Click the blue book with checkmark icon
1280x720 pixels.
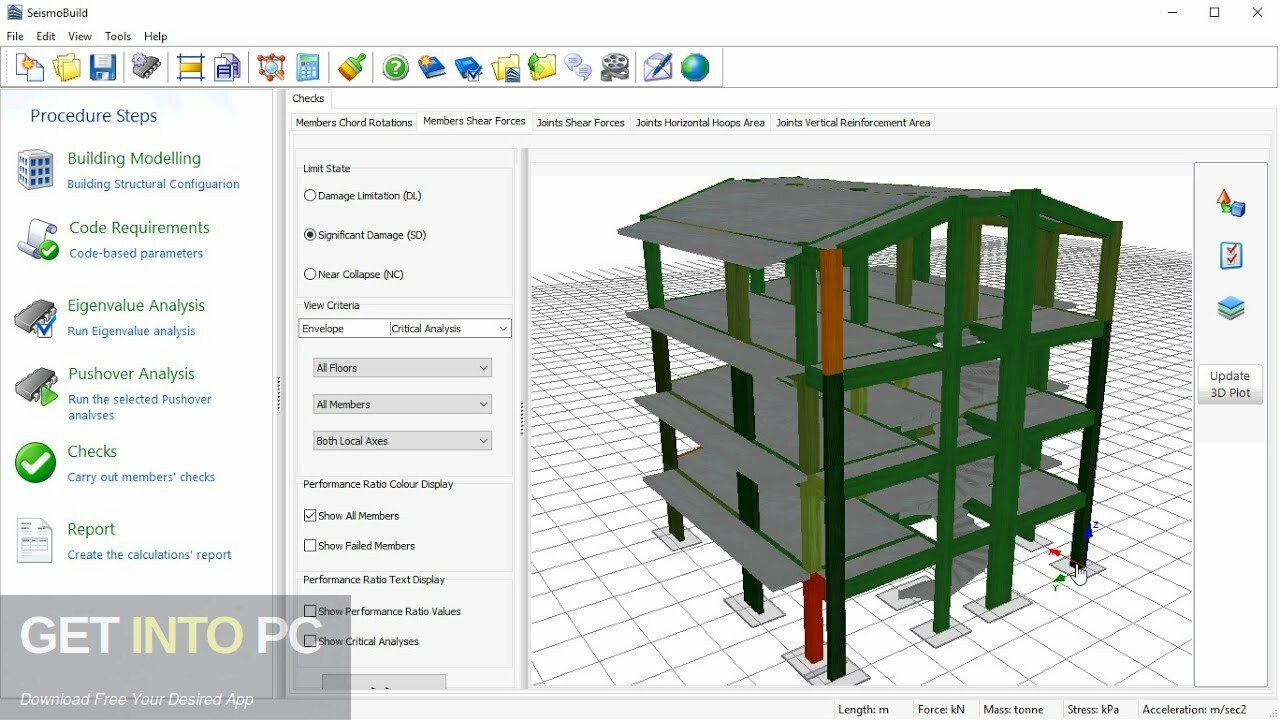468,67
